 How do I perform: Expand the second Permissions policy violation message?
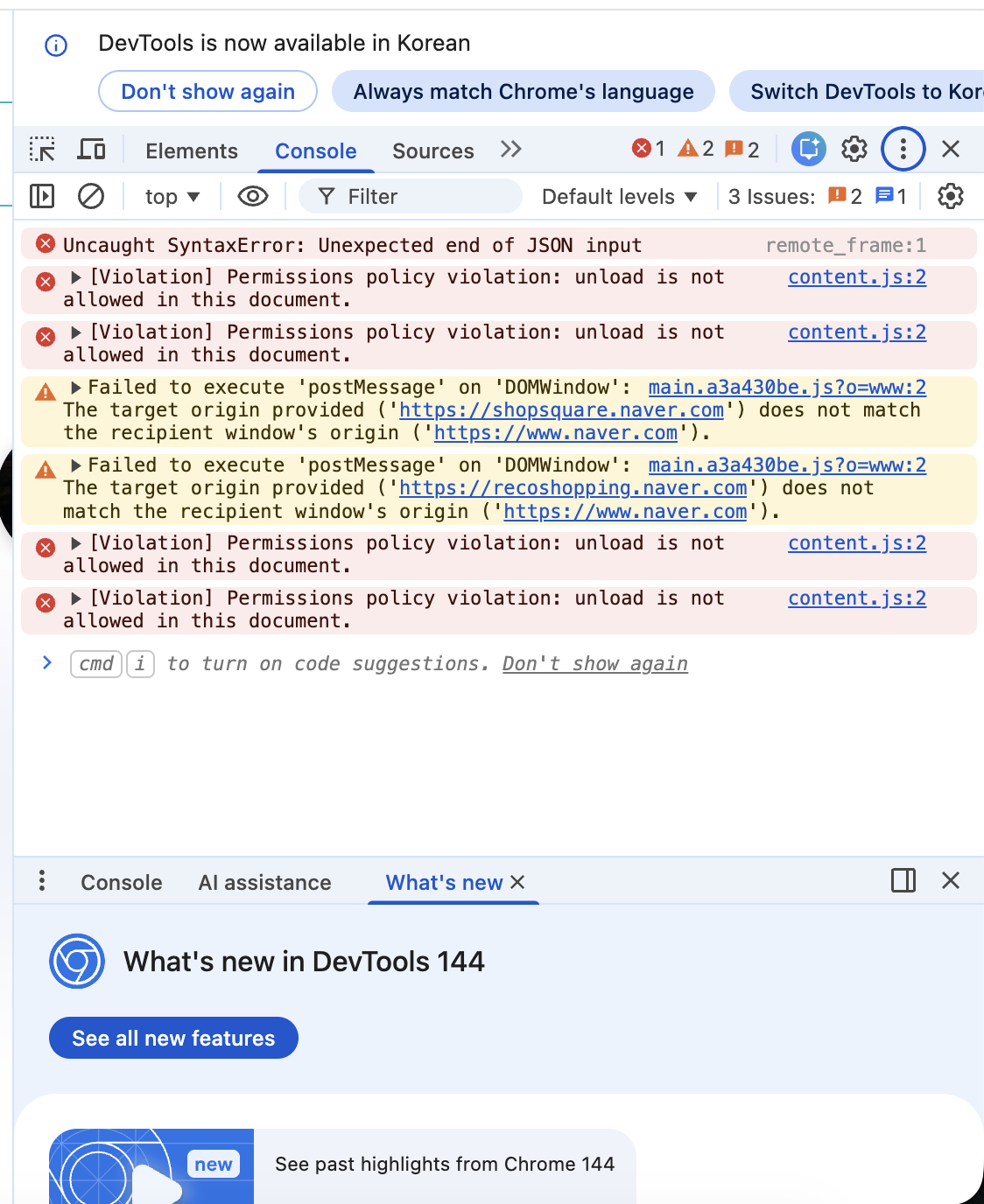click(76, 332)
